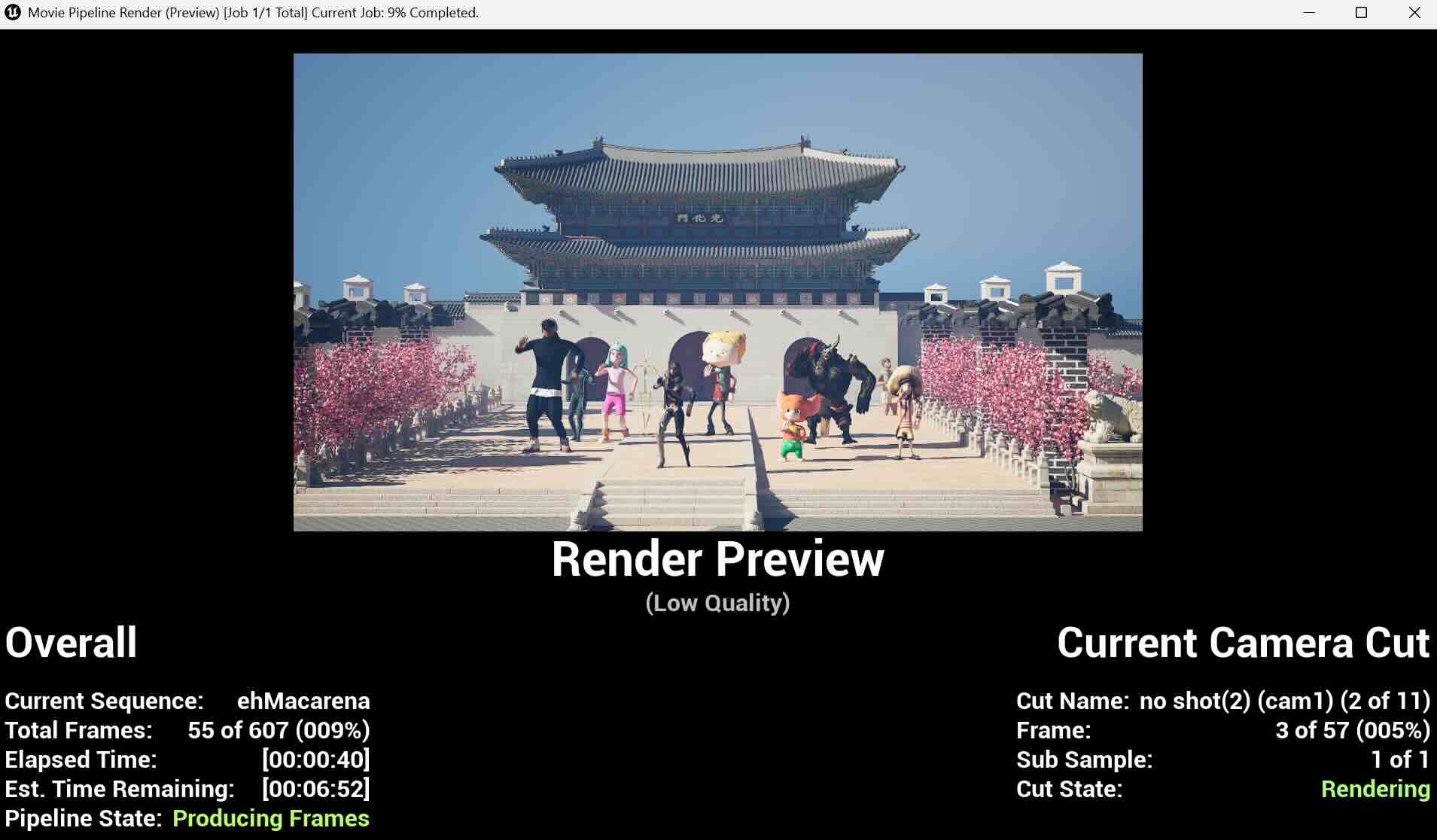
Task: Click the title bar progress text
Action: coord(252,12)
